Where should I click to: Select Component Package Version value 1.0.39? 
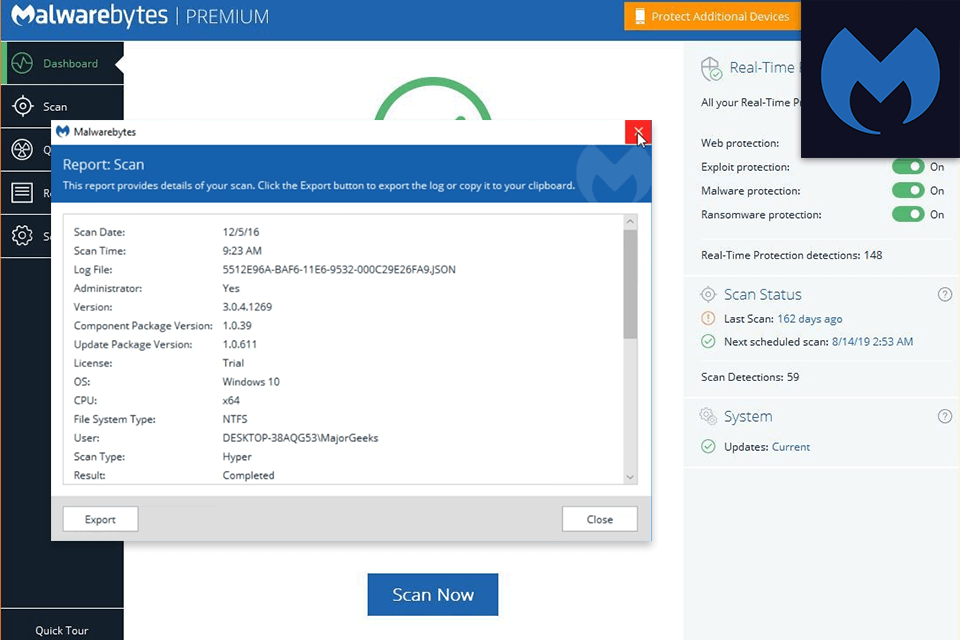click(x=237, y=326)
